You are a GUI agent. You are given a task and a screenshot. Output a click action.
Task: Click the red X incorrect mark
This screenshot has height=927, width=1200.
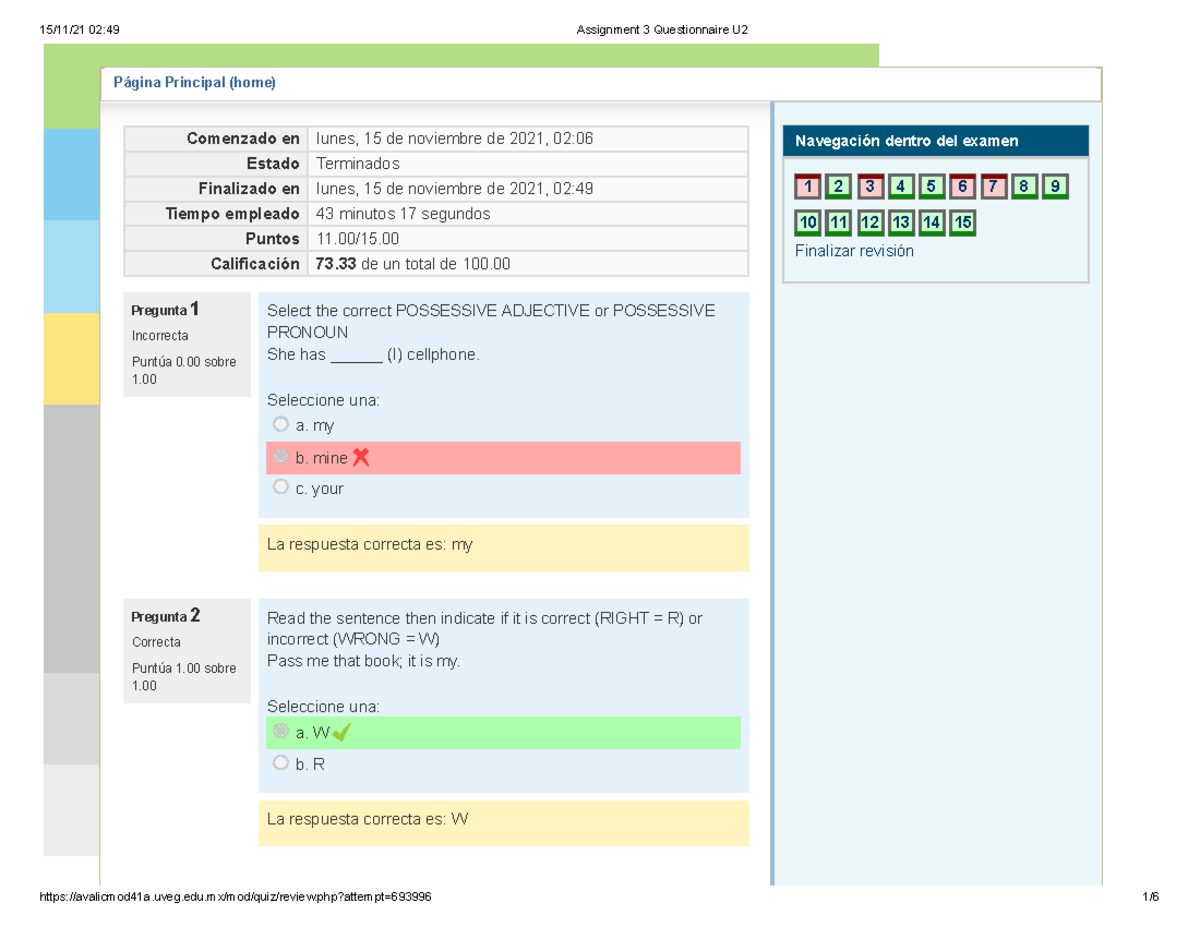pos(361,458)
